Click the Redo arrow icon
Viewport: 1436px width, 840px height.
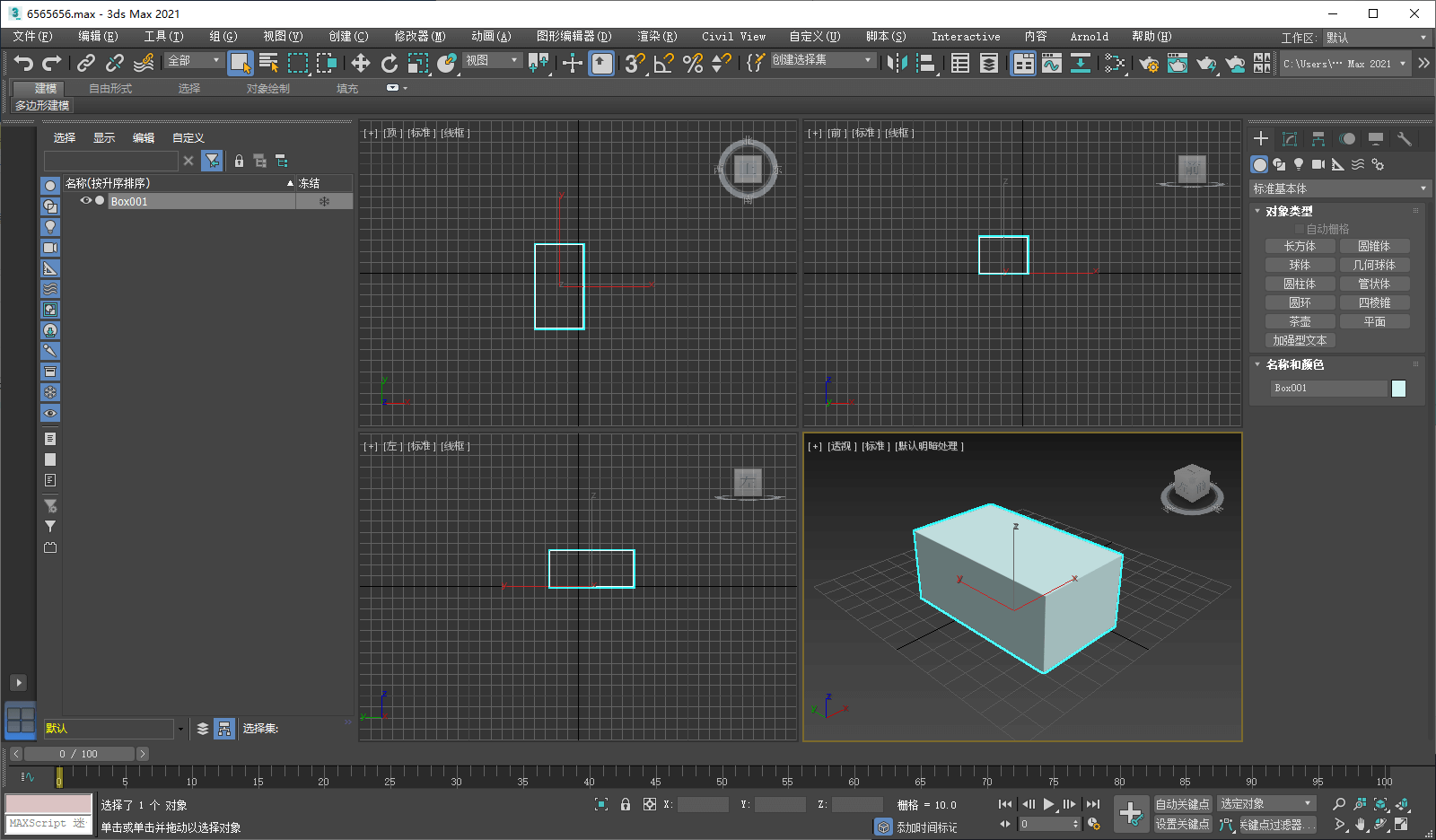coord(52,63)
